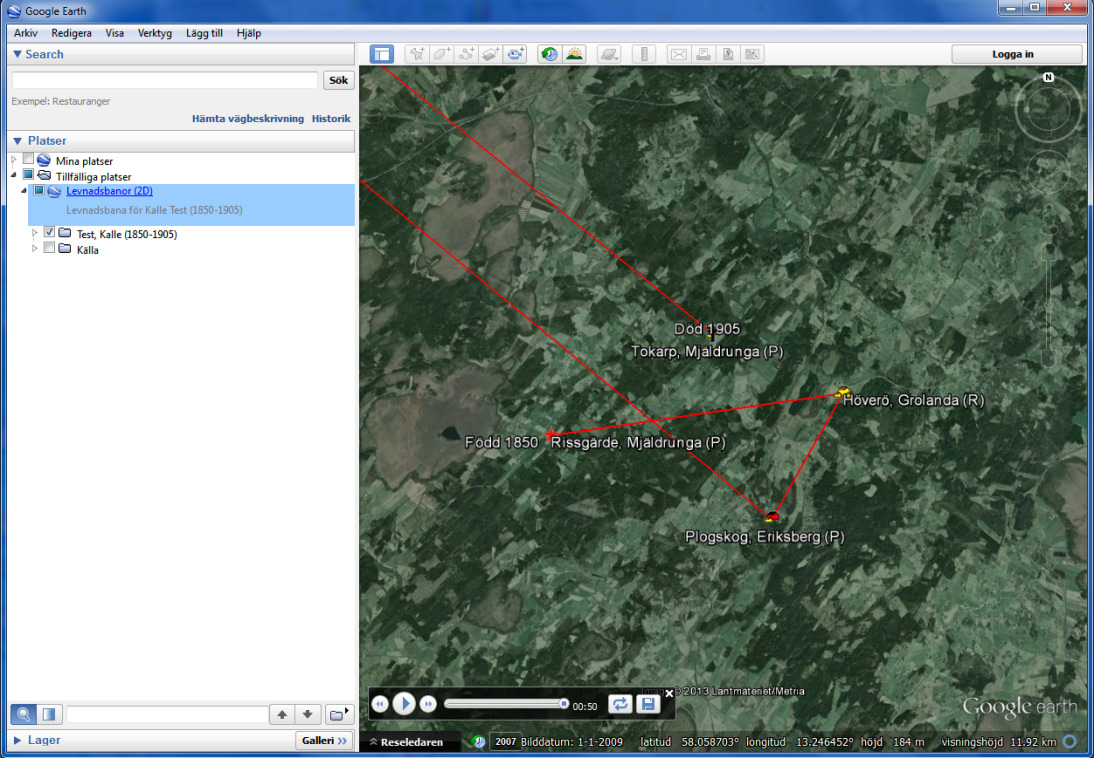Click the print toolbar icon
Viewport: 1094px width, 758px height.
[x=703, y=54]
